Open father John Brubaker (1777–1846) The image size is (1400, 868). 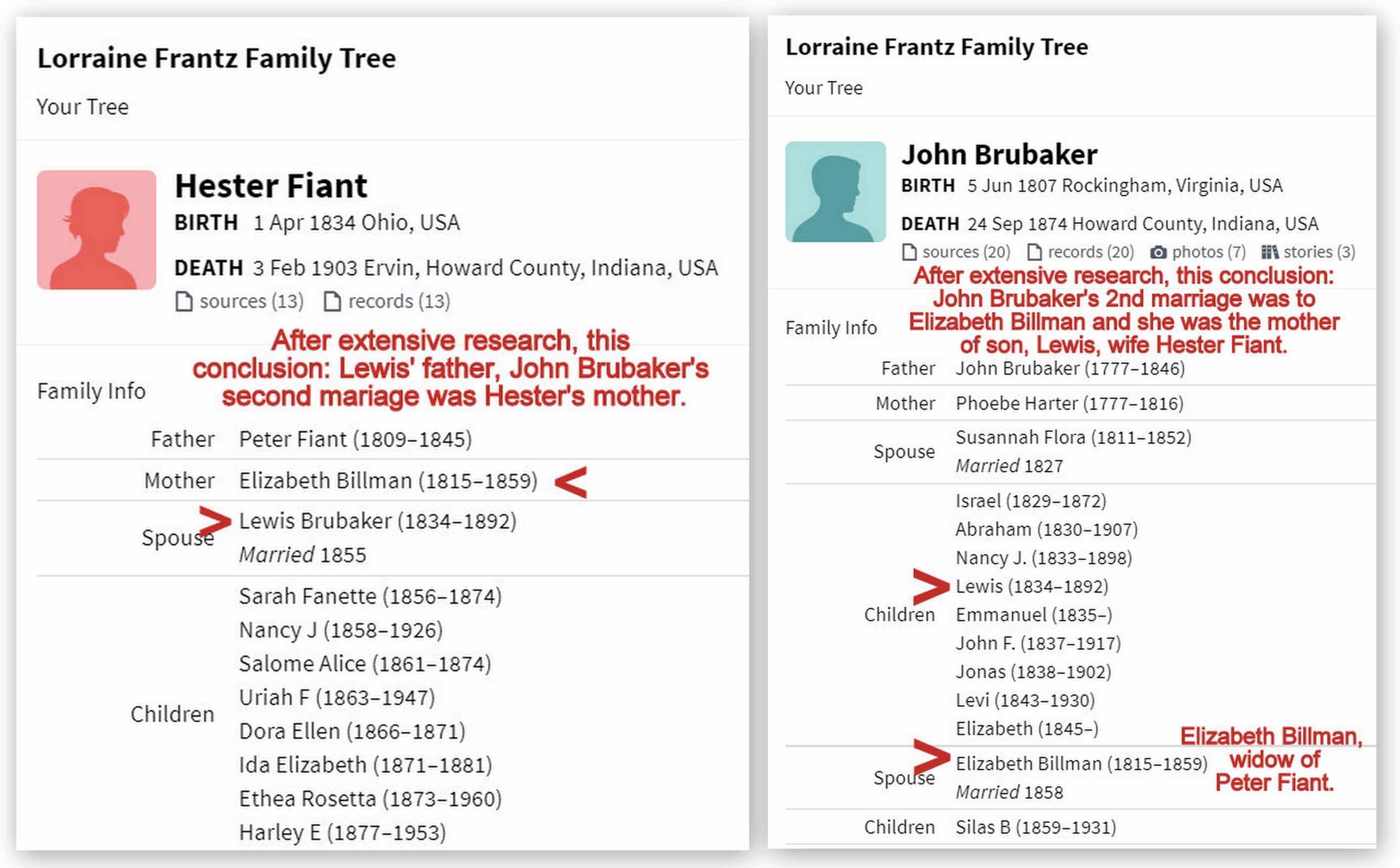click(1069, 368)
